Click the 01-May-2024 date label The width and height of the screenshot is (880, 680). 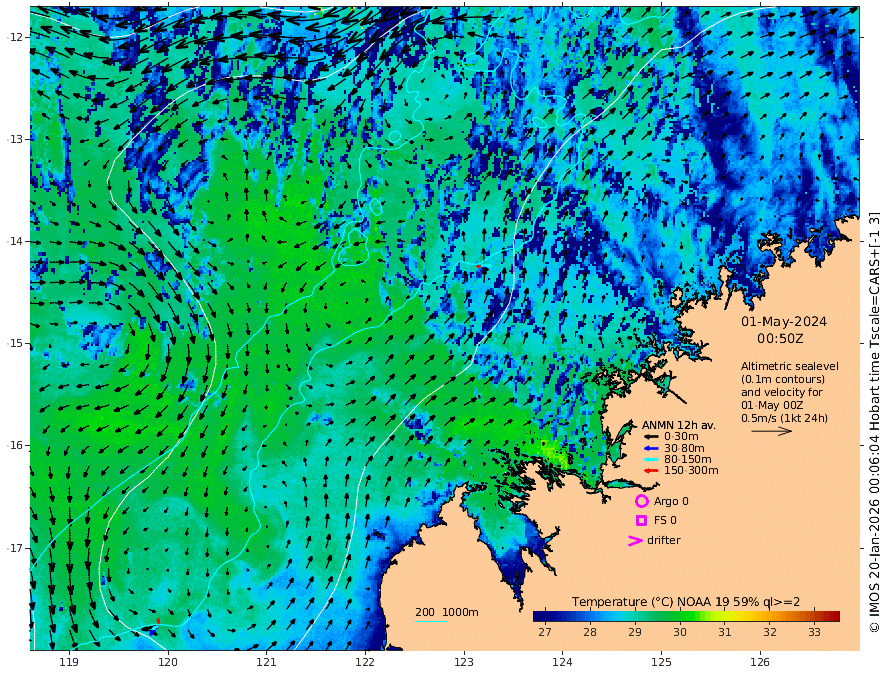[783, 321]
